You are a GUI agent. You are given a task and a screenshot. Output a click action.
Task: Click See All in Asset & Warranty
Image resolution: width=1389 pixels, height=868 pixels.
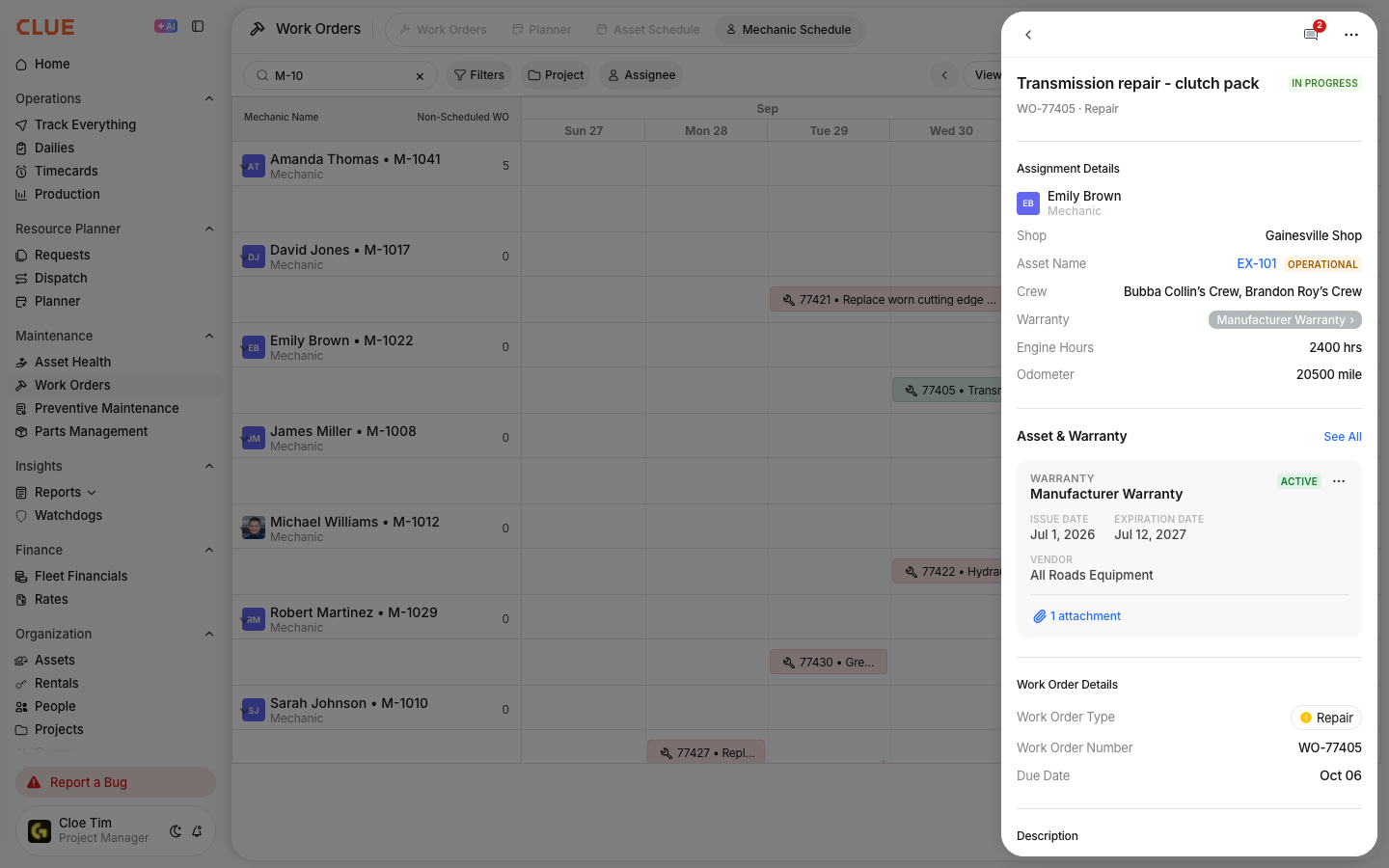pos(1343,437)
